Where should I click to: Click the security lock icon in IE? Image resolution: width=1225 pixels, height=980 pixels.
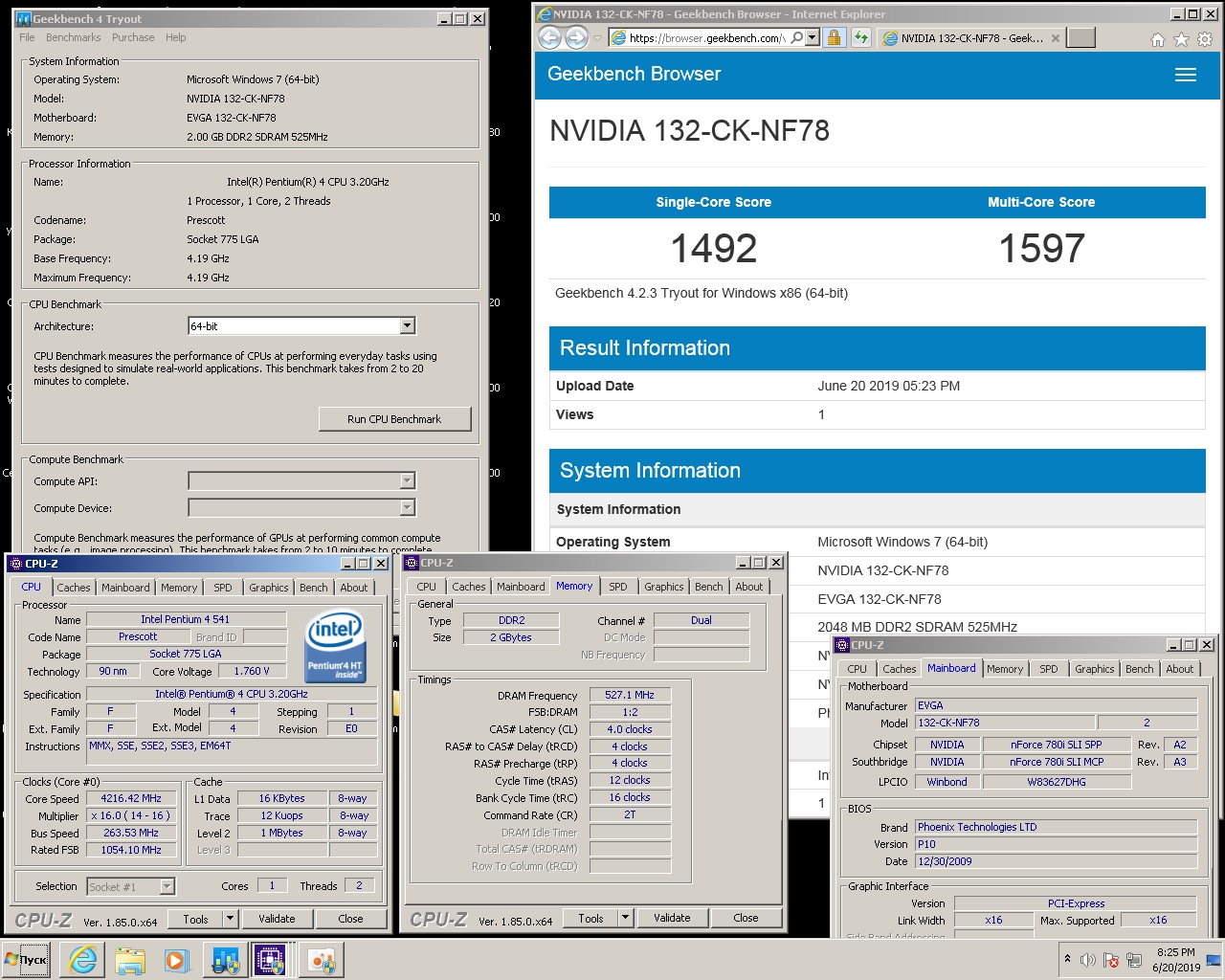click(834, 37)
